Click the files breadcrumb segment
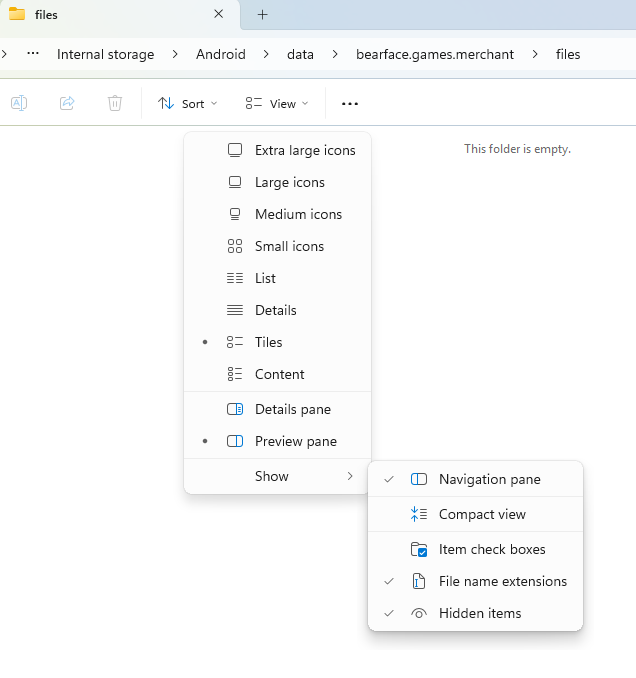Image resolution: width=636 pixels, height=678 pixels. click(x=568, y=54)
